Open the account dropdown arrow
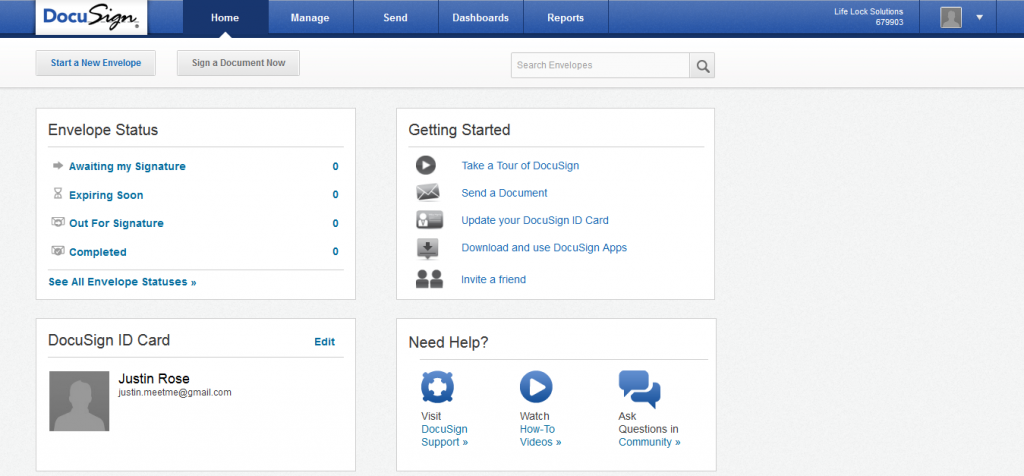The height and width of the screenshot is (476, 1024). [x=979, y=18]
